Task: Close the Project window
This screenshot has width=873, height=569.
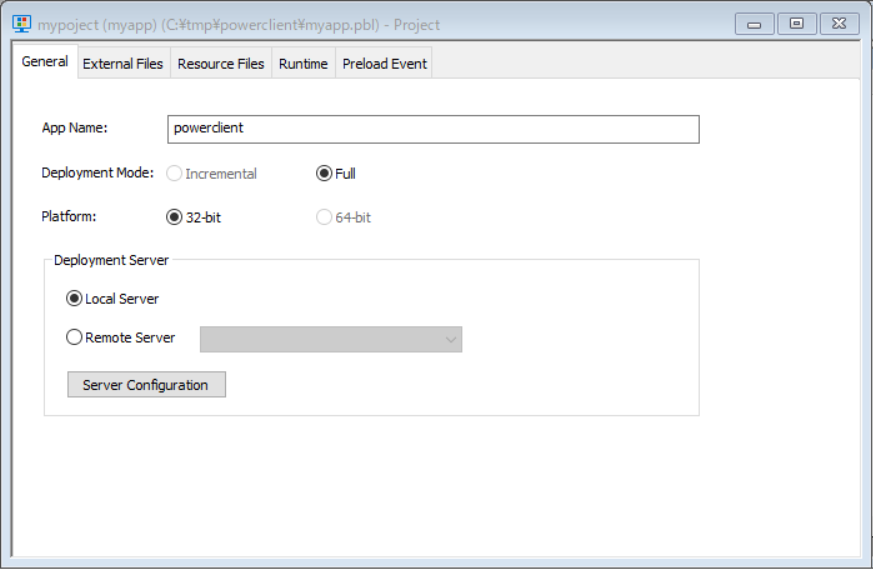Action: tap(840, 24)
